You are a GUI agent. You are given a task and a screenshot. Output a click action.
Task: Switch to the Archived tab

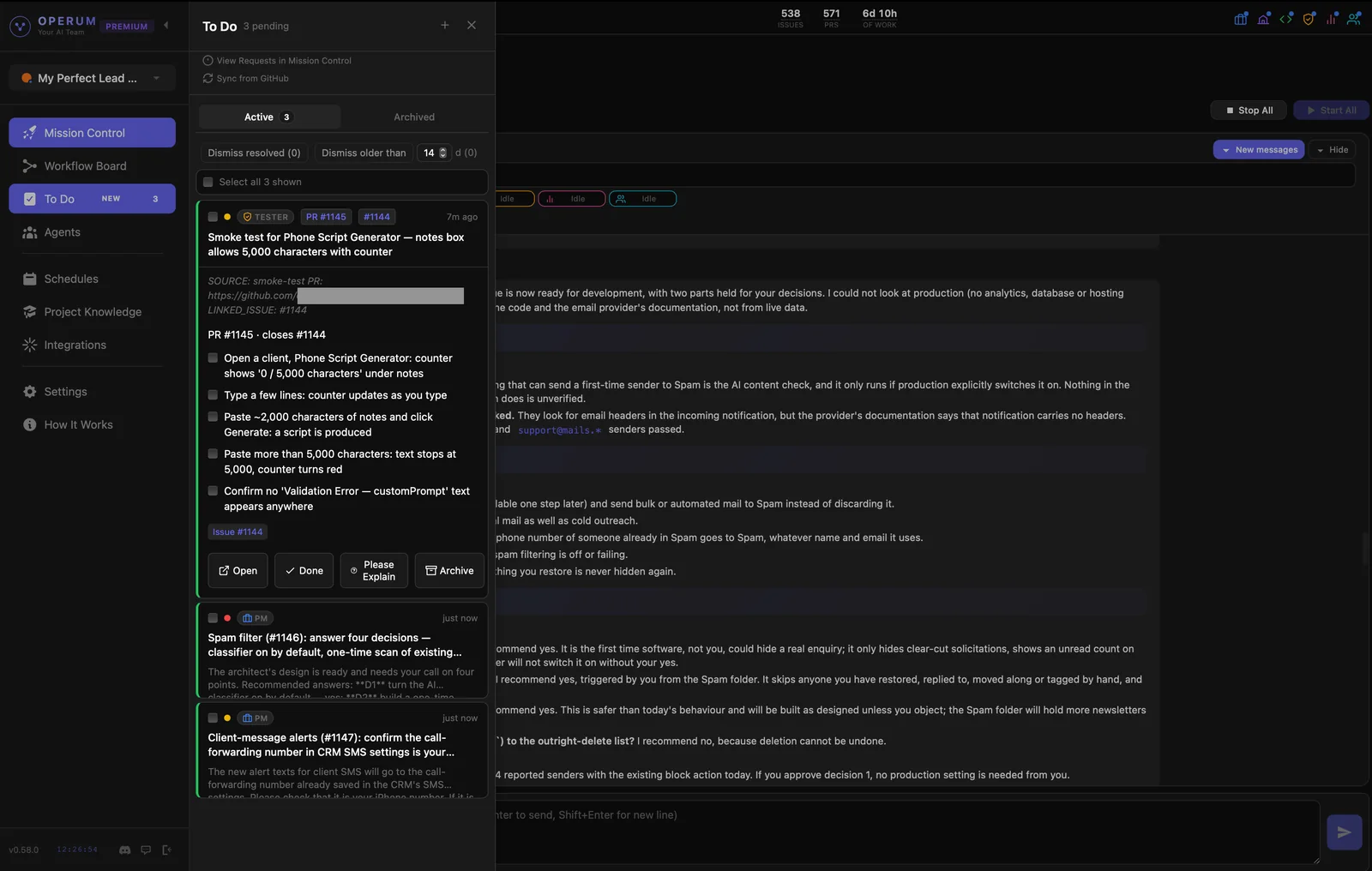[414, 117]
